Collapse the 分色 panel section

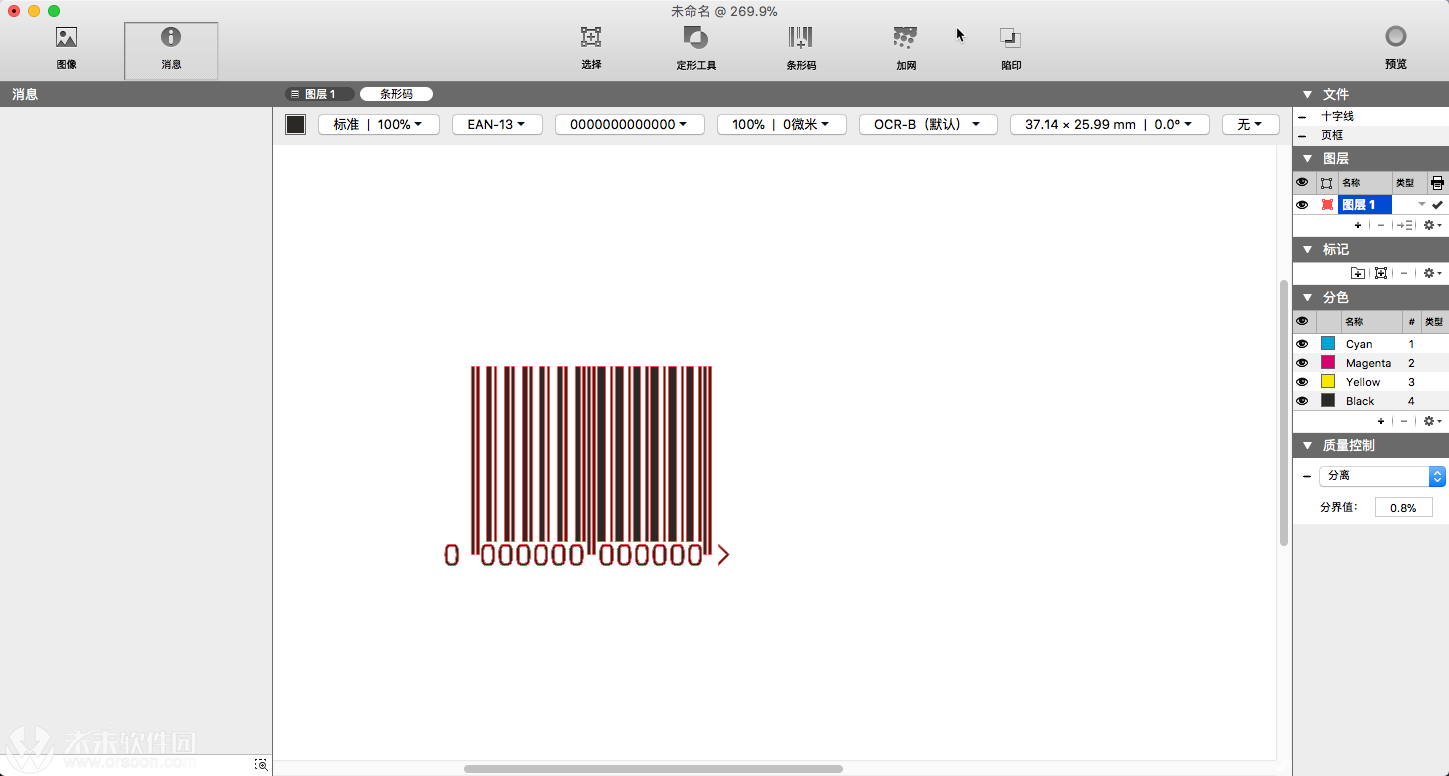(1306, 297)
